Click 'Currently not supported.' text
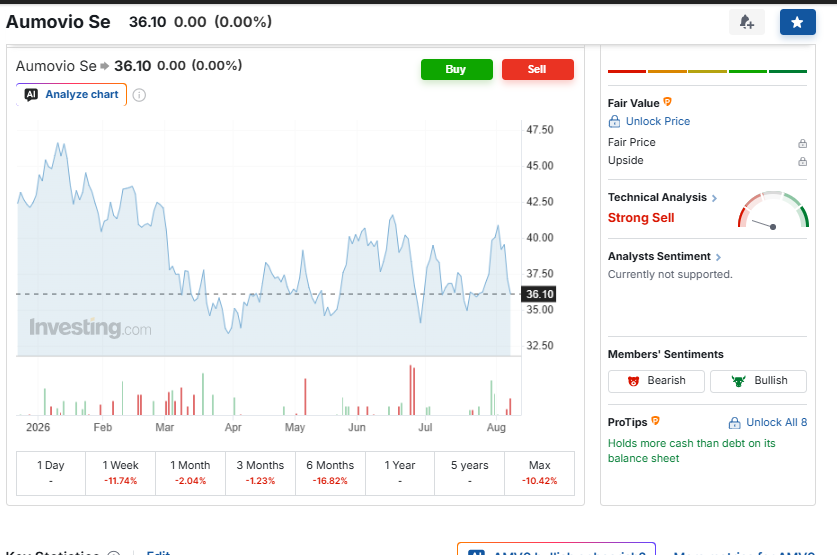Viewport: 837px width, 555px height. click(670, 274)
